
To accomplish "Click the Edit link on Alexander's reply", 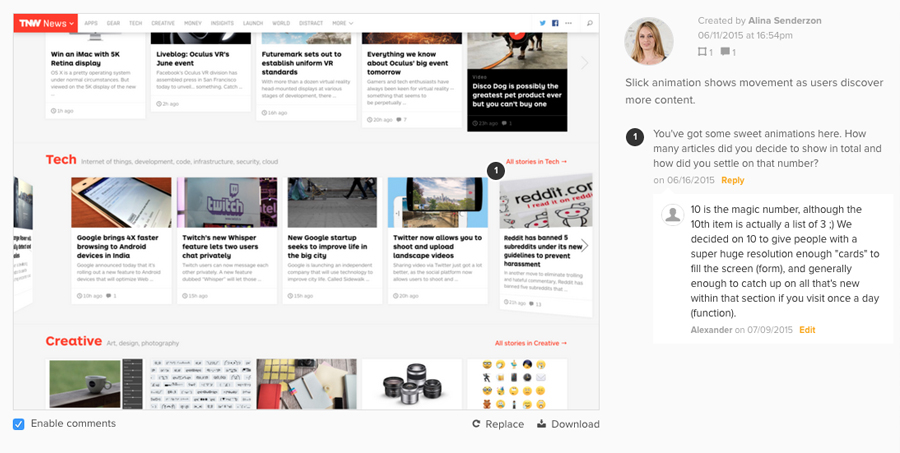I will [807, 330].
